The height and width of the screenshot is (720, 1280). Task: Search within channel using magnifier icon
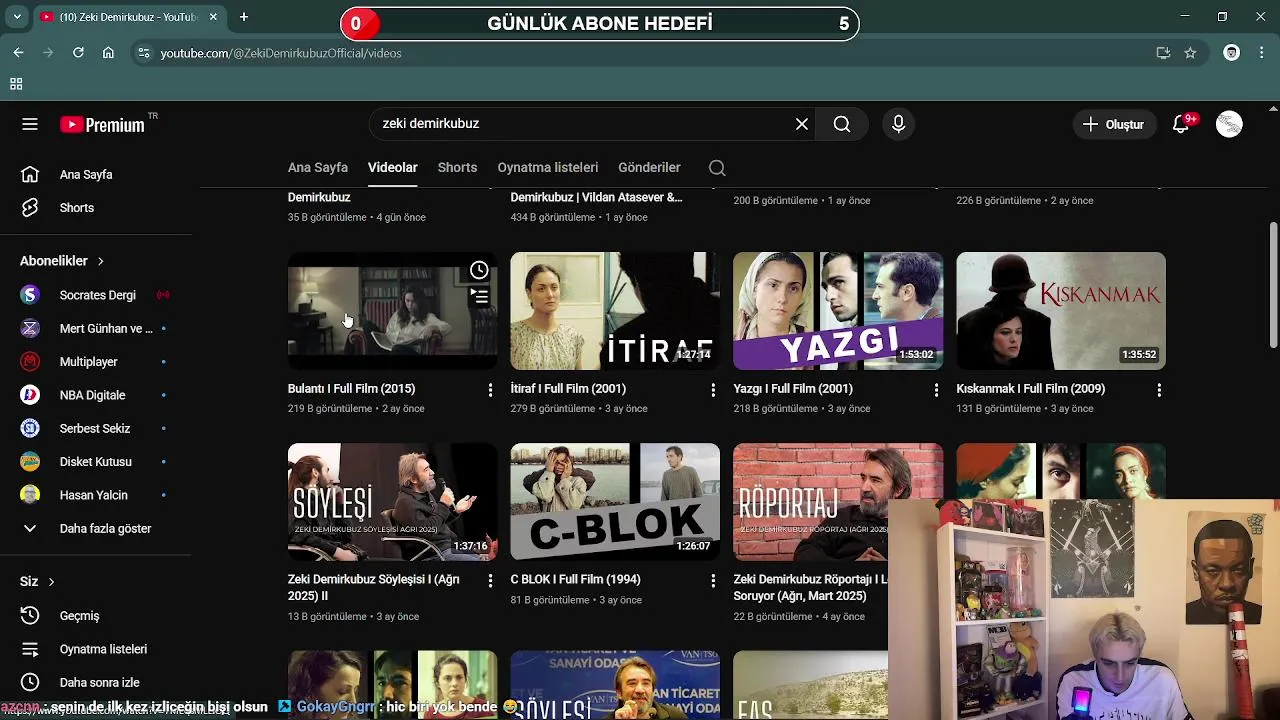click(x=717, y=168)
